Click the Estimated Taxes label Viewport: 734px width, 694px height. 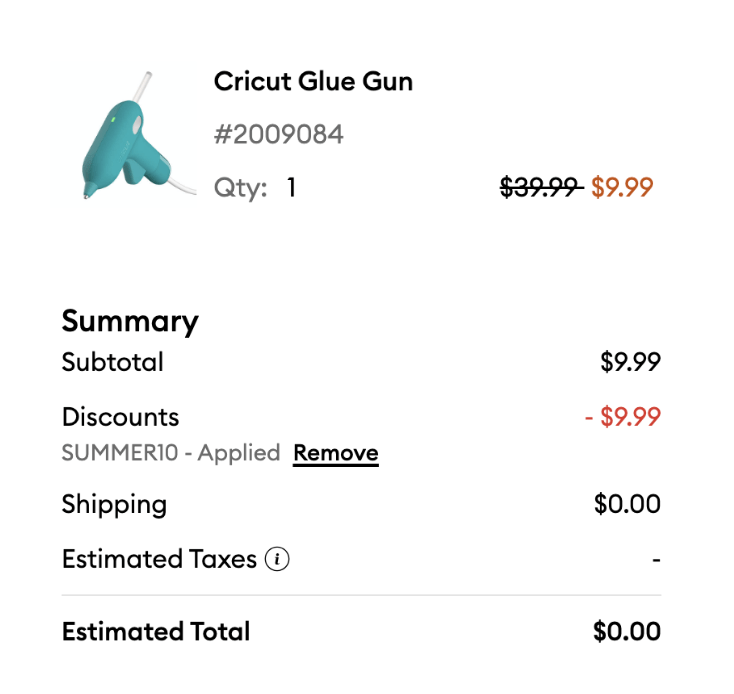tap(159, 559)
